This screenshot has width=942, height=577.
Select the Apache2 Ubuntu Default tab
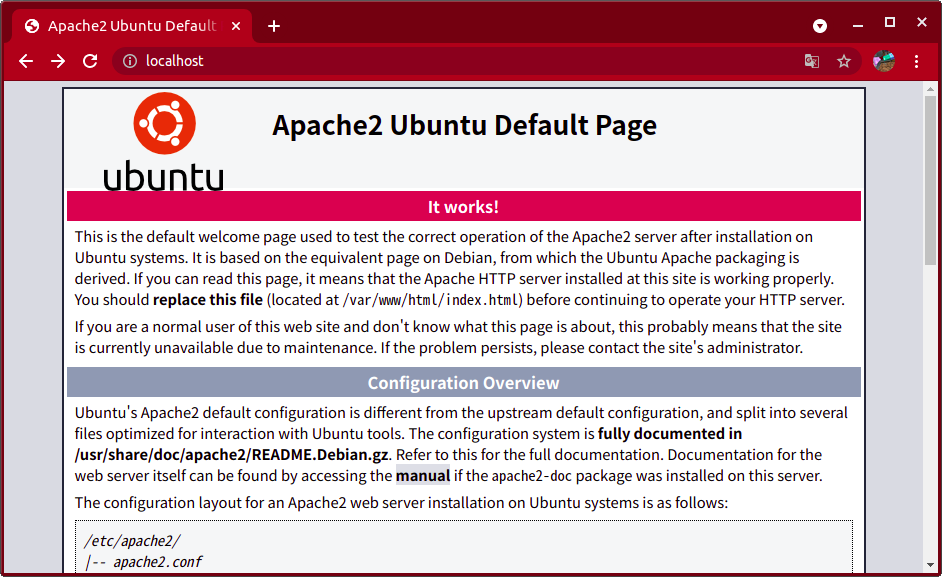132,26
